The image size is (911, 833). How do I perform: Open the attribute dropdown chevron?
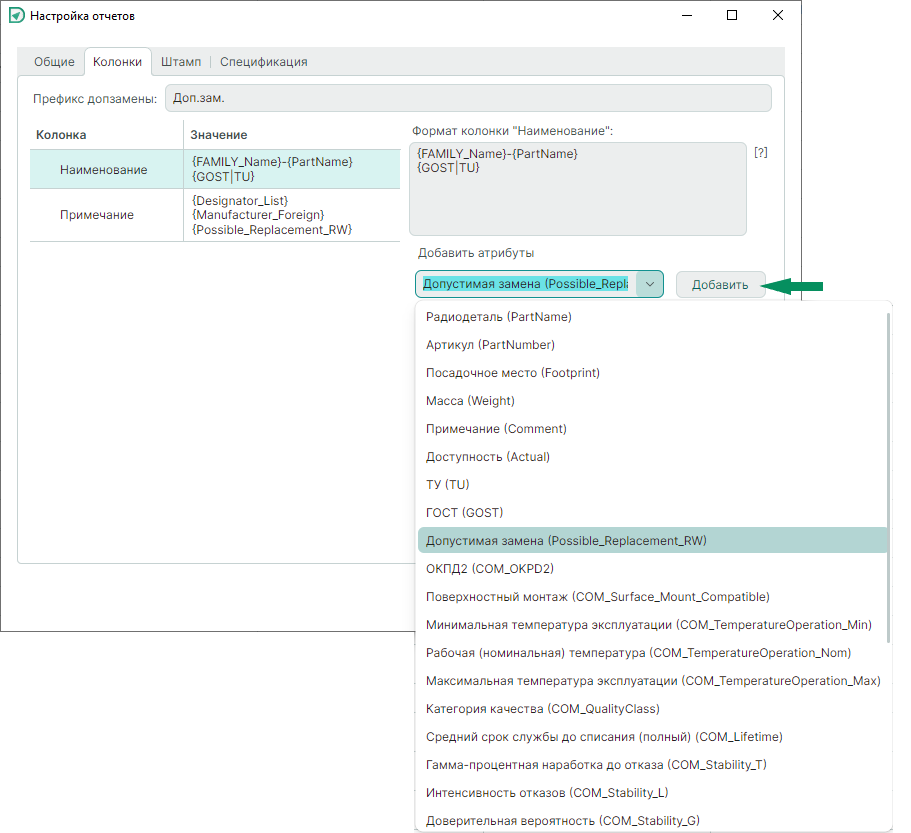[x=649, y=284]
